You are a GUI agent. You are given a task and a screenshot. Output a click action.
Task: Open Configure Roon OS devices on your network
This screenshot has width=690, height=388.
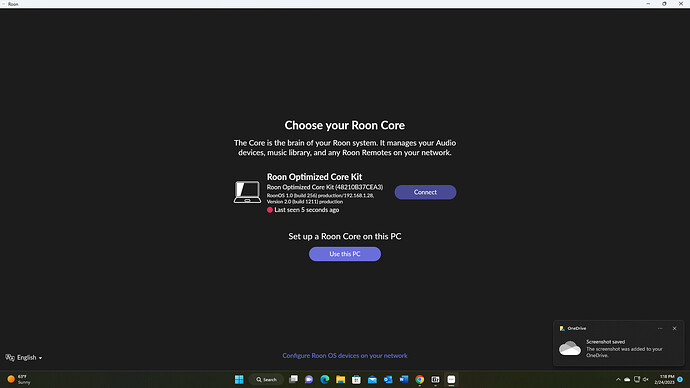[345, 355]
